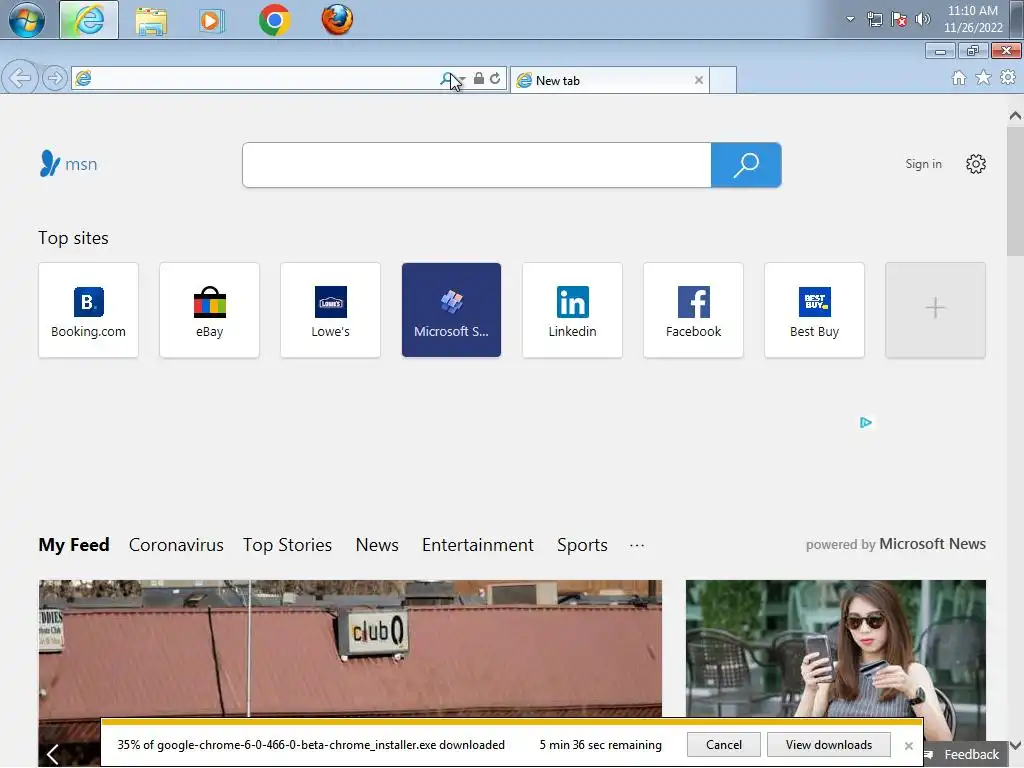This screenshot has height=768, width=1024.
Task: Open a blank new tab button
Action: [x=723, y=80]
